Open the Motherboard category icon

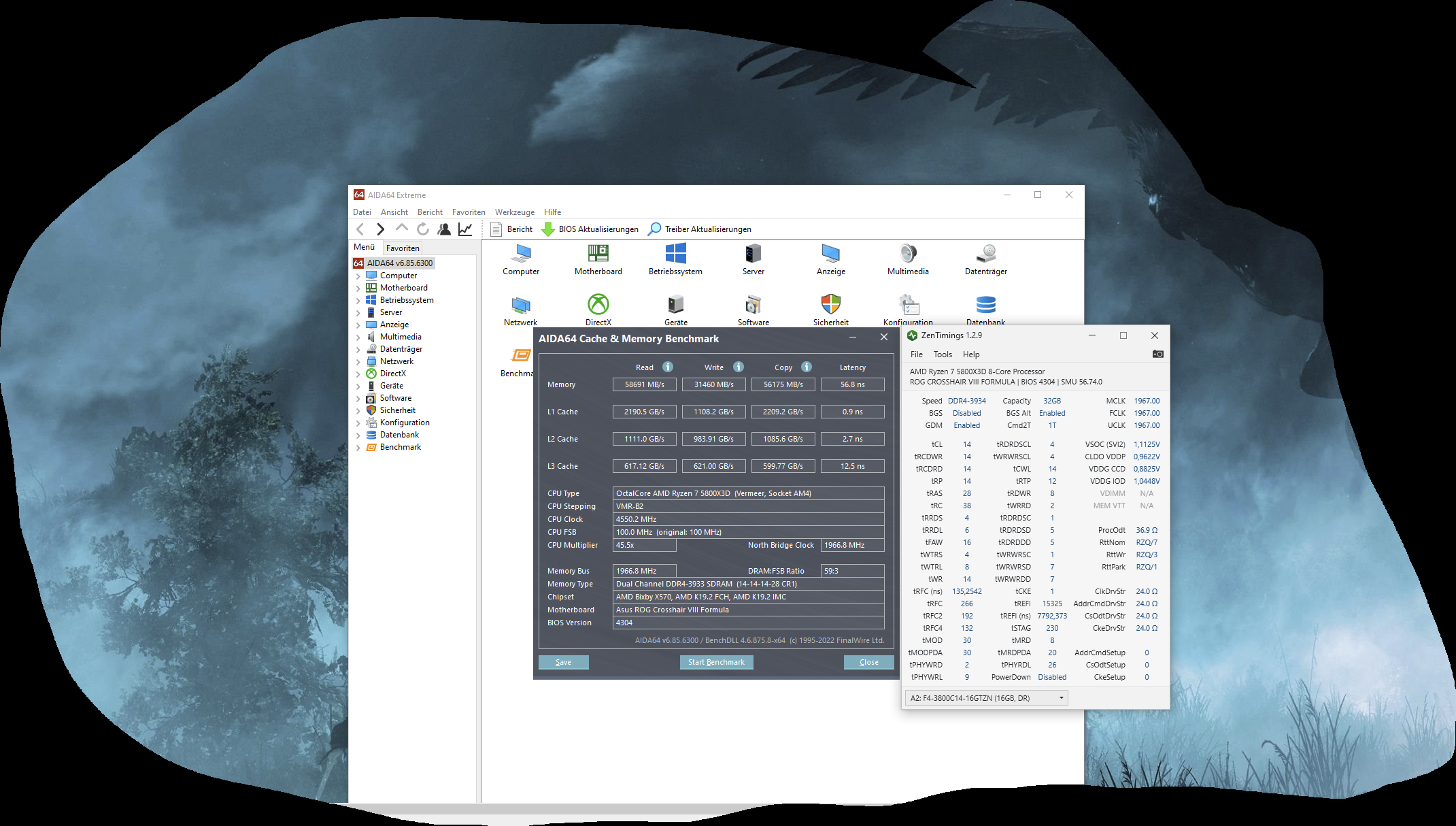coord(598,254)
